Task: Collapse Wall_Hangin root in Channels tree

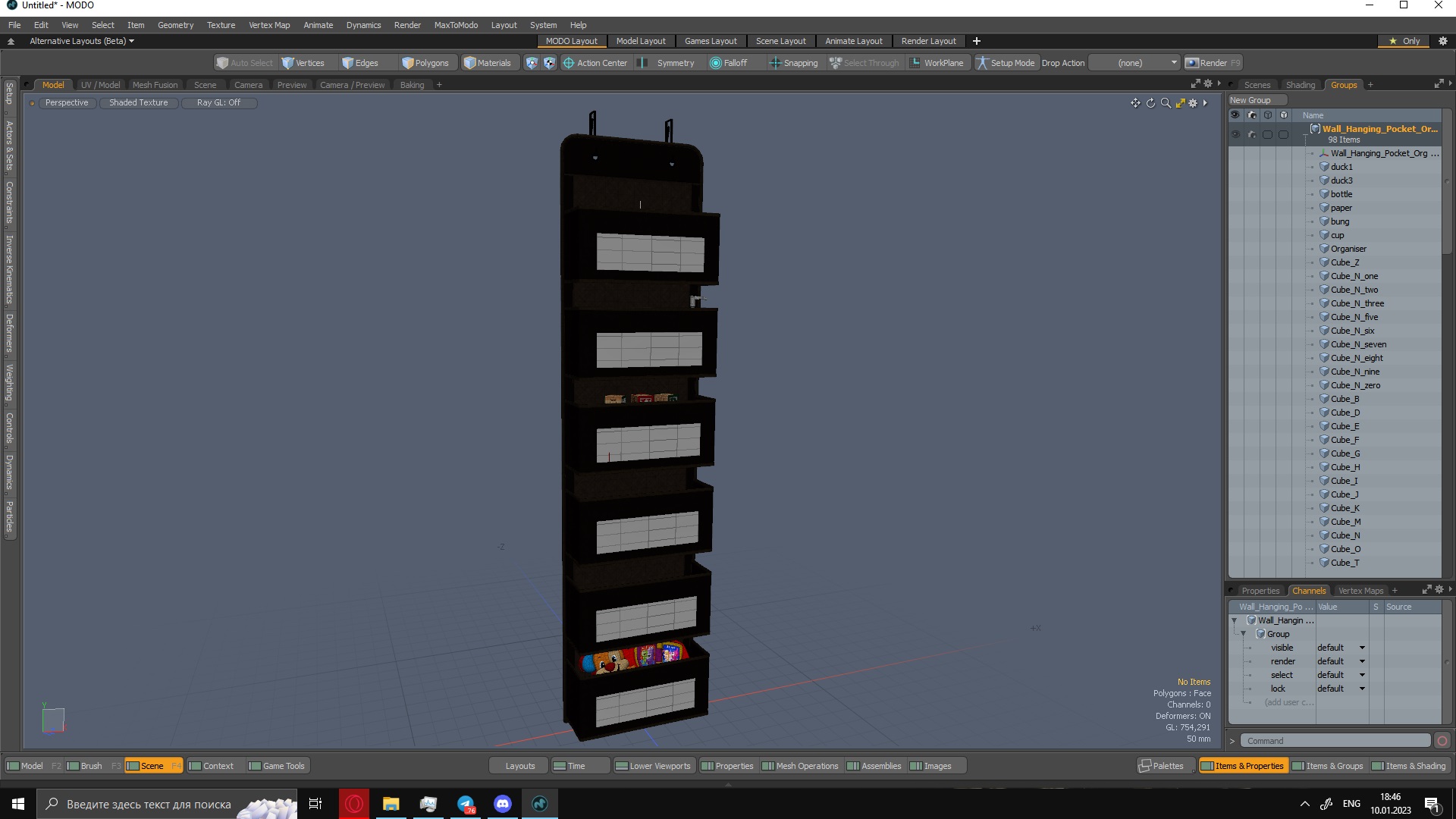Action: click(x=1234, y=620)
